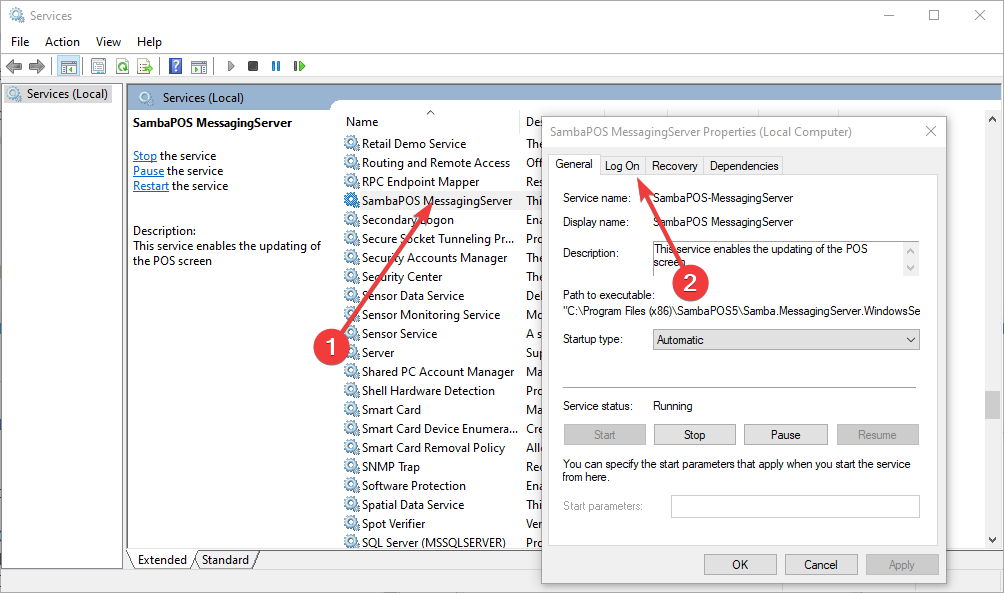
Task: Click the Pause button in Properties
Action: pos(786,435)
